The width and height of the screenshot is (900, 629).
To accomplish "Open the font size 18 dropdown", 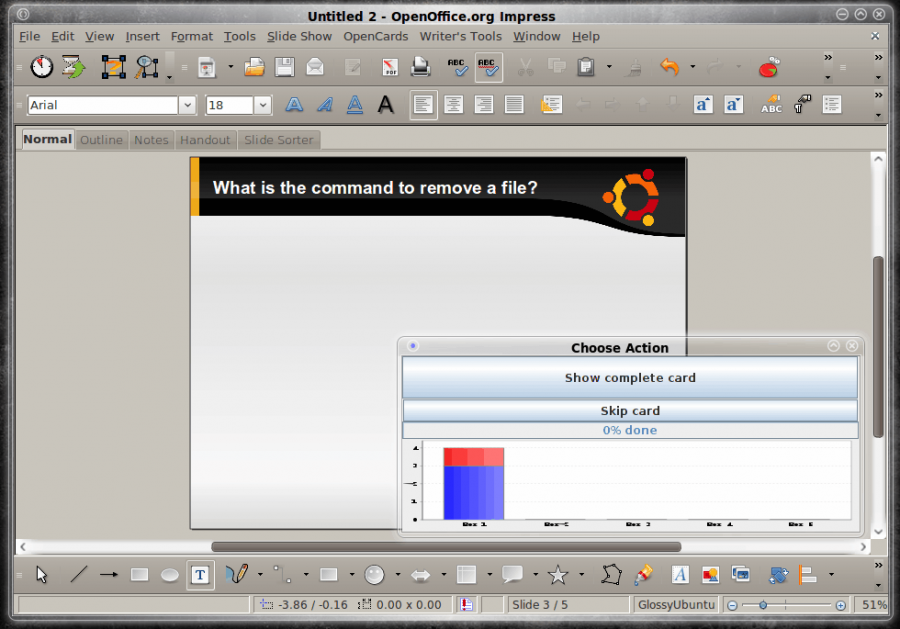I will (x=261, y=104).
